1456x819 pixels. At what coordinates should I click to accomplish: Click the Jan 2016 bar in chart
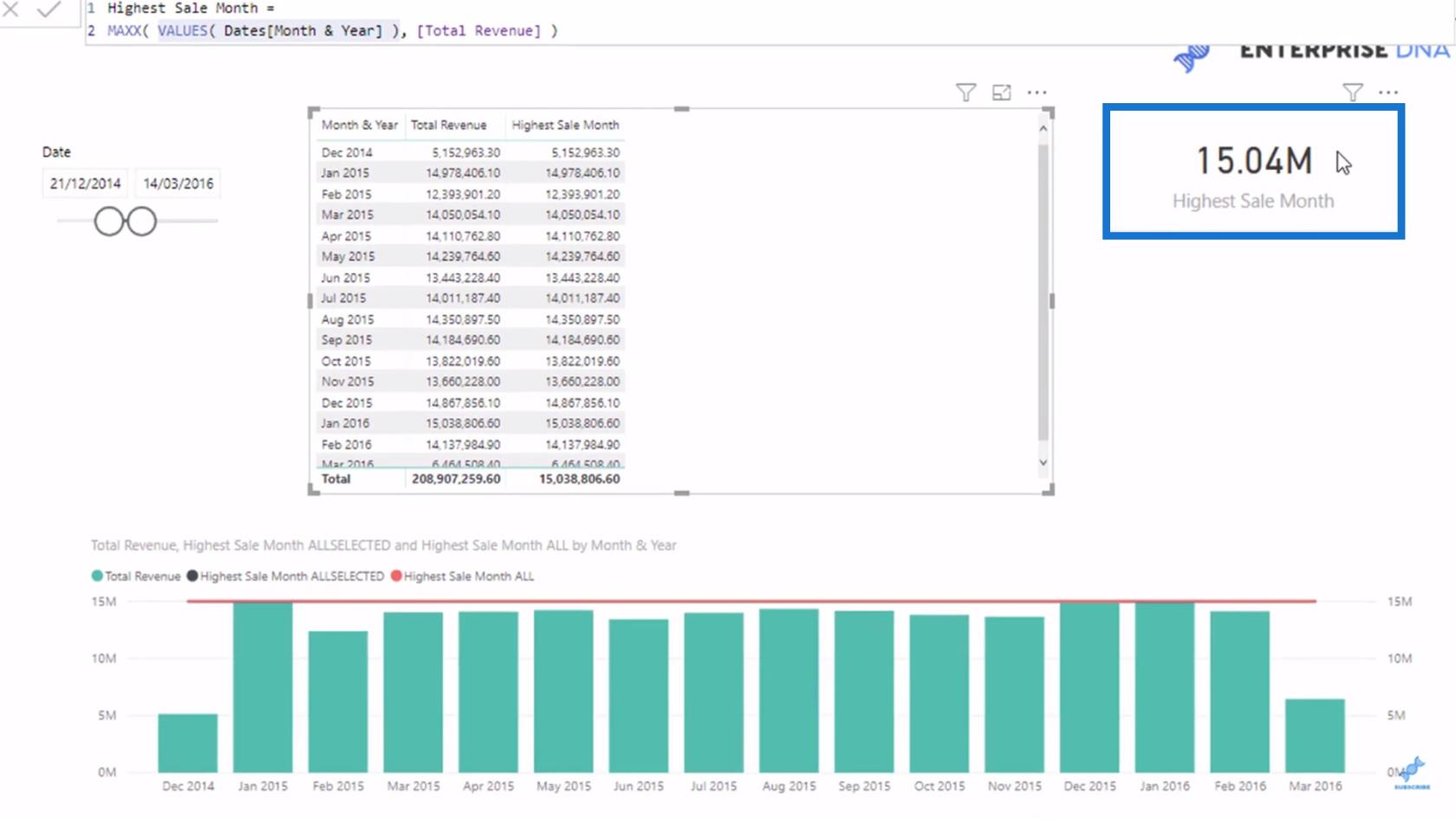[x=1165, y=687]
